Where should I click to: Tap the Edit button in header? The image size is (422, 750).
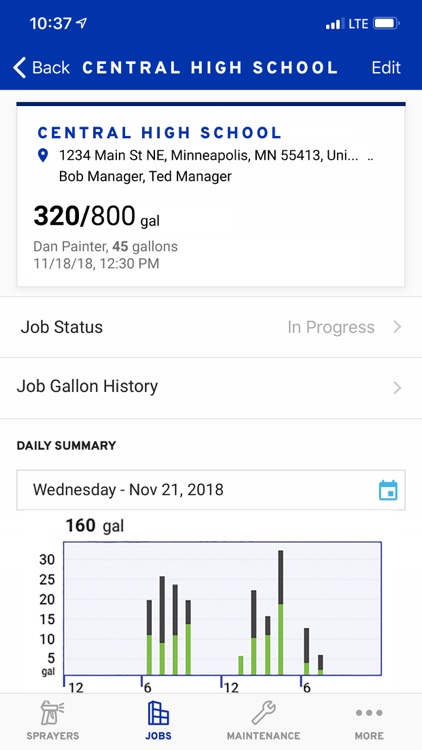coord(386,67)
